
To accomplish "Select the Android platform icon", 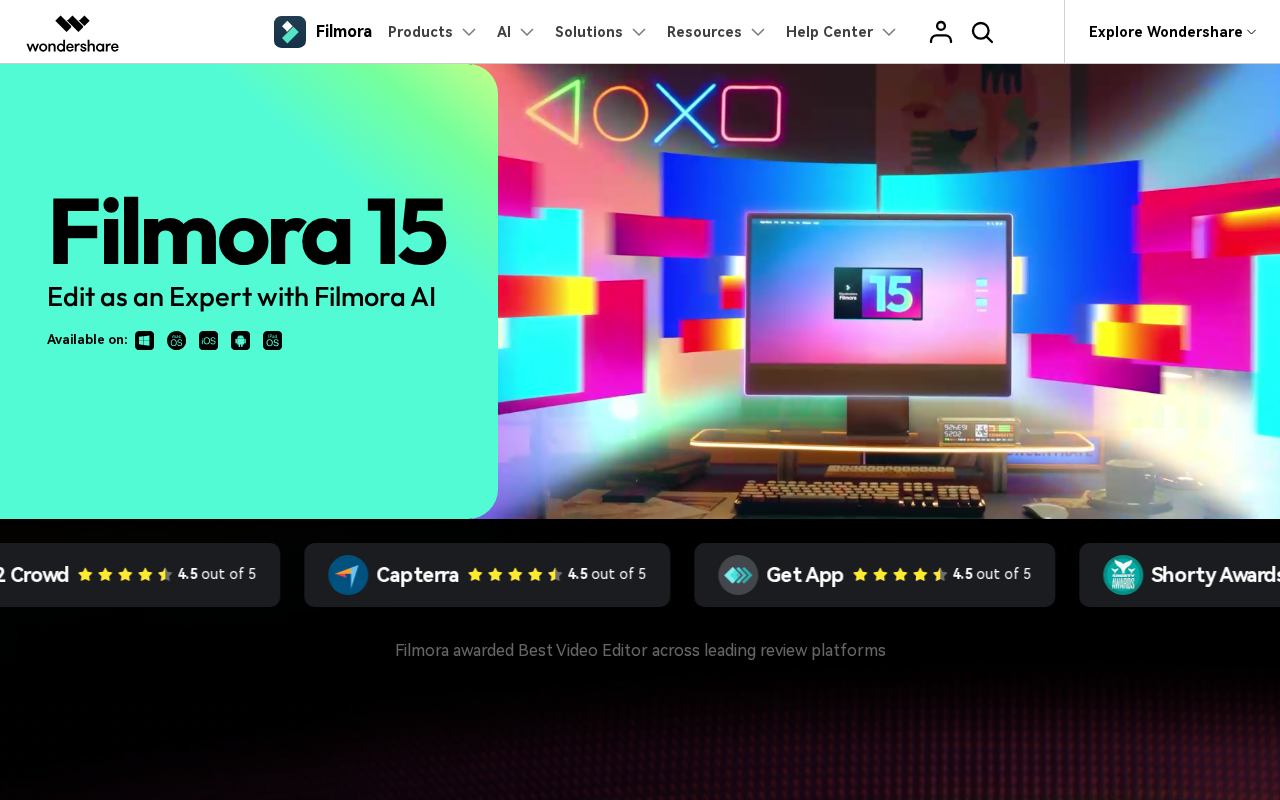I will click(x=241, y=341).
